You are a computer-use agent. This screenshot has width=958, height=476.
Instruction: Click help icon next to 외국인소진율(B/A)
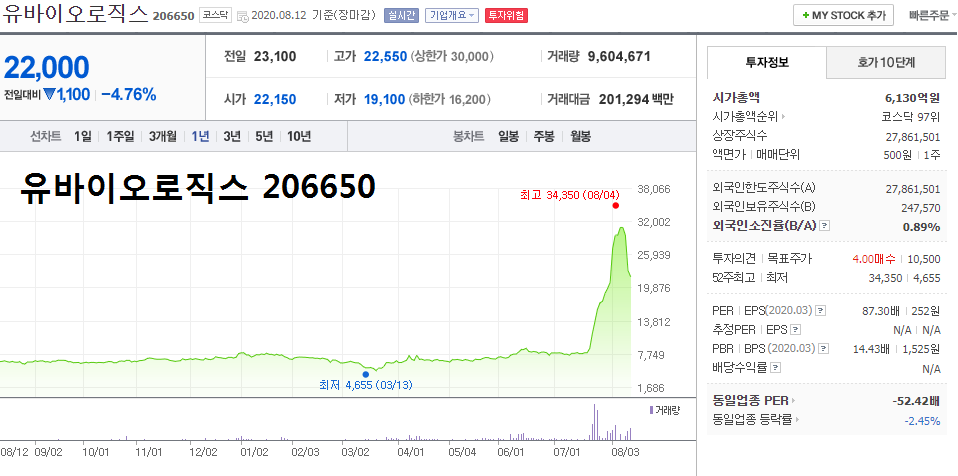click(824, 226)
